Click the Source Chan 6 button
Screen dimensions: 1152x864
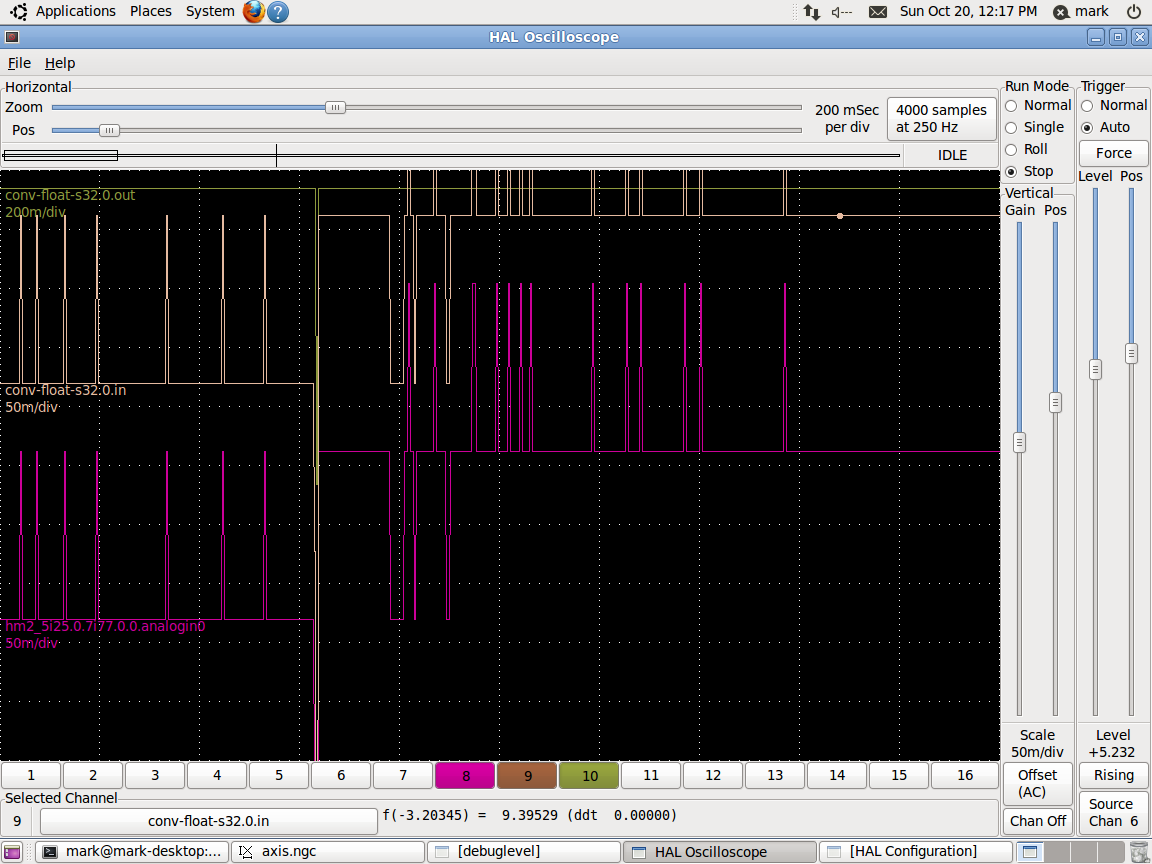(1114, 813)
